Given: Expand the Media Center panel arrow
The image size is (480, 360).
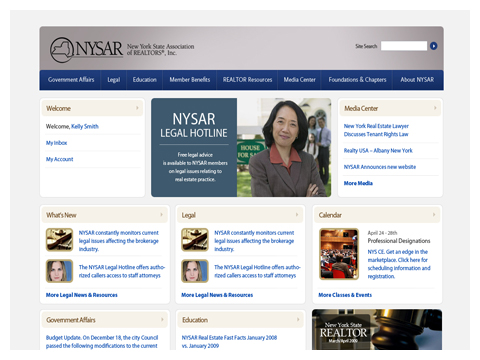Looking at the screenshot, I should tap(435, 108).
